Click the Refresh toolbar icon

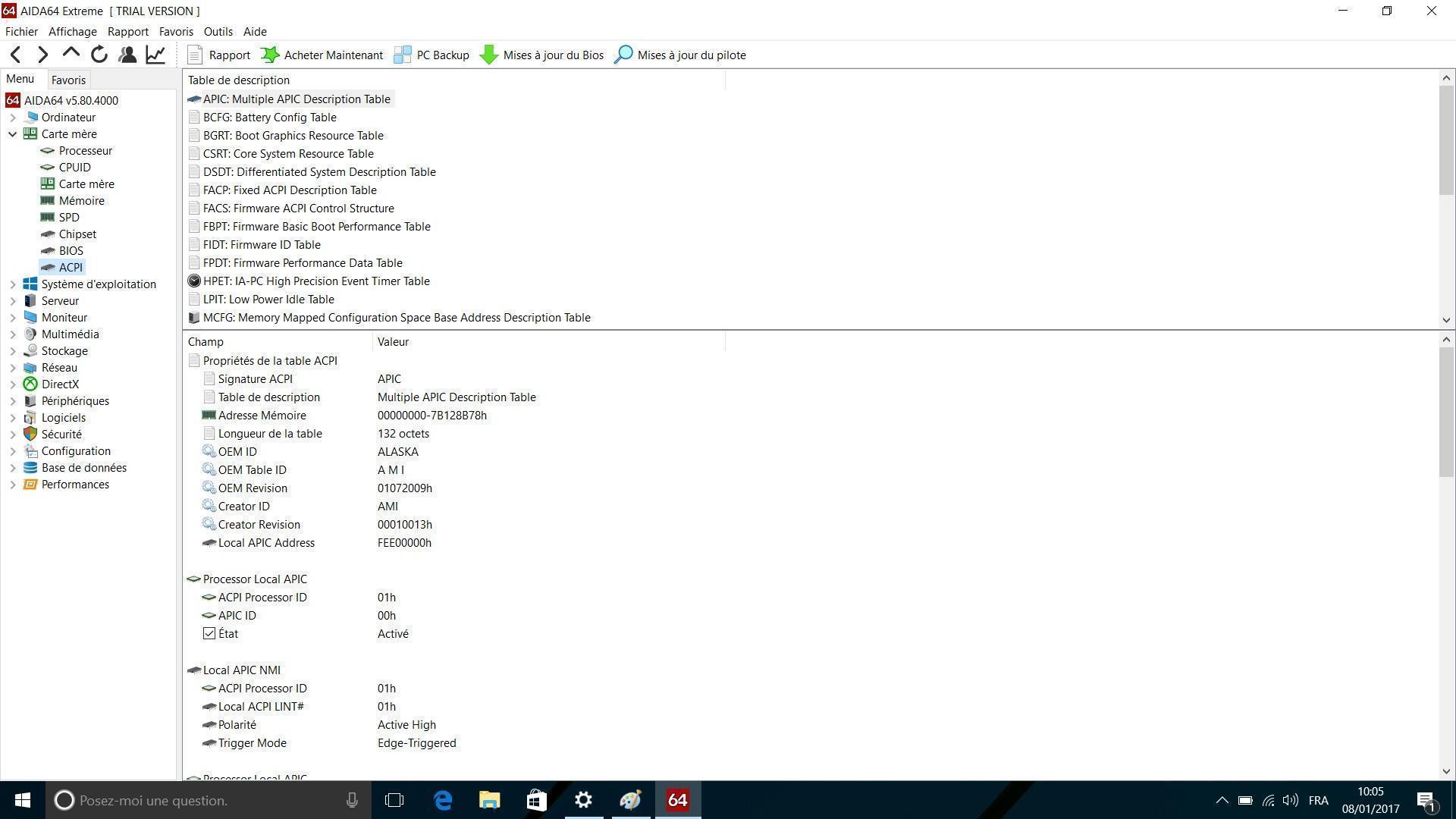pyautogui.click(x=99, y=55)
